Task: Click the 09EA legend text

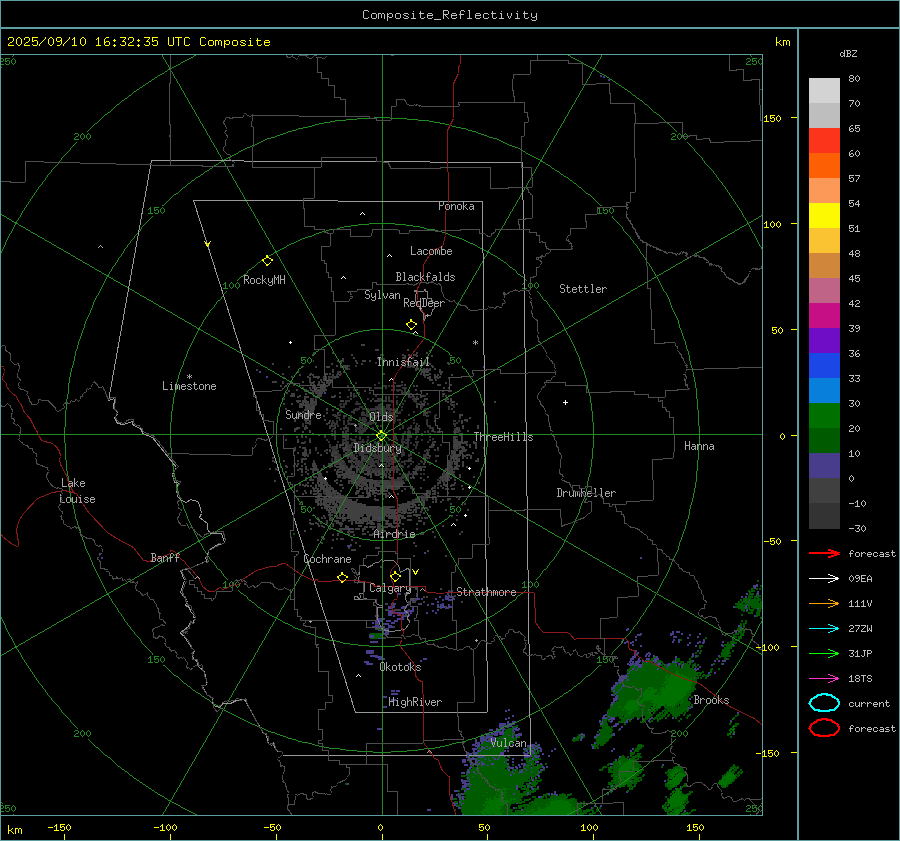Action: click(x=860, y=579)
